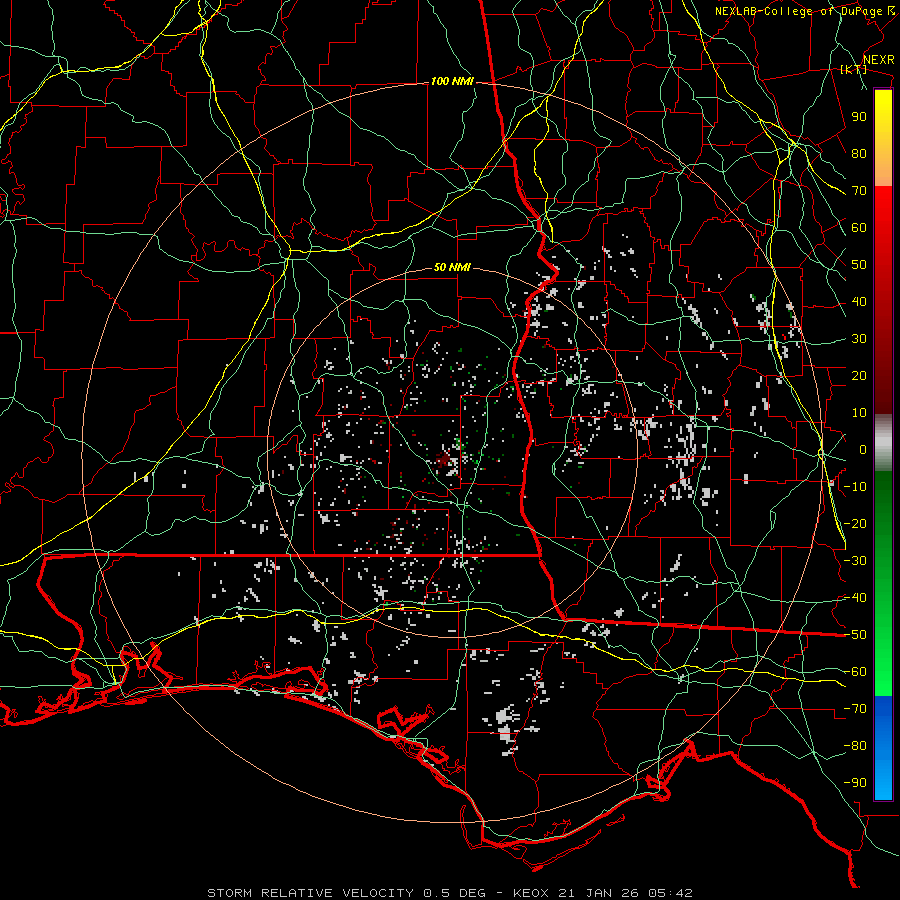The height and width of the screenshot is (900, 900).
Task: Click the 50 NMI range ring label
Action: (x=452, y=267)
